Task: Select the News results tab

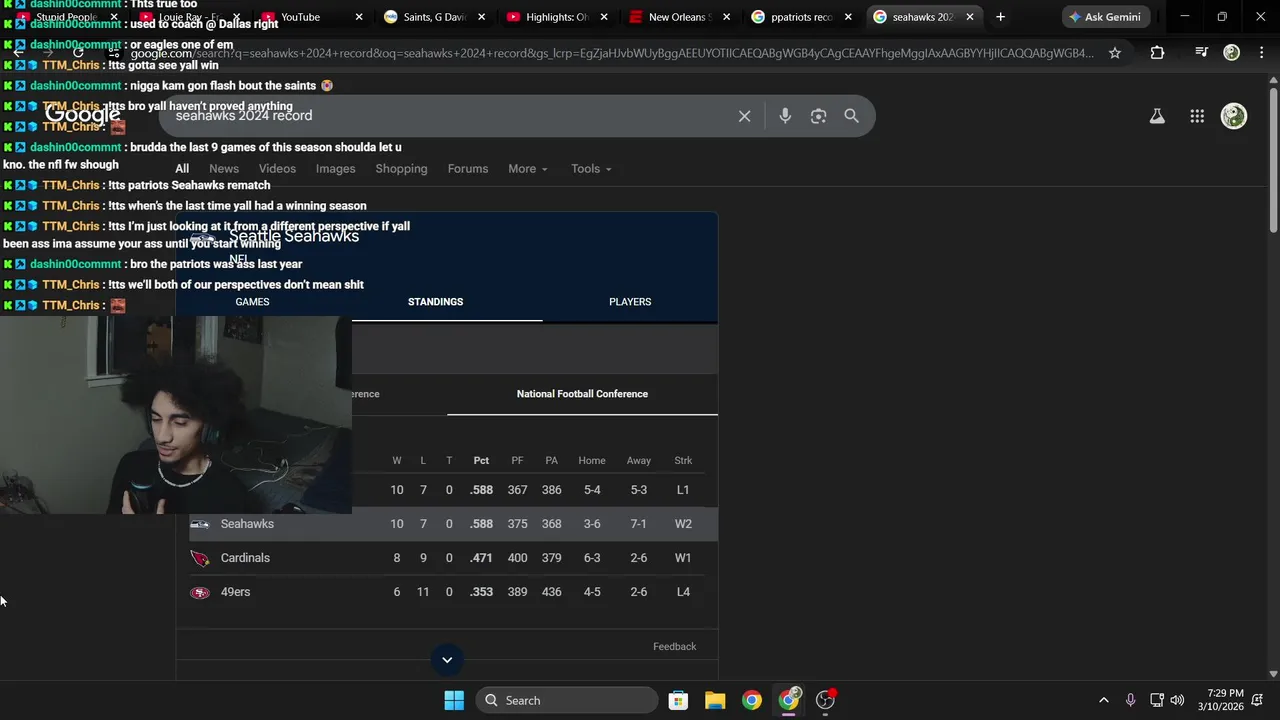Action: click(x=224, y=169)
